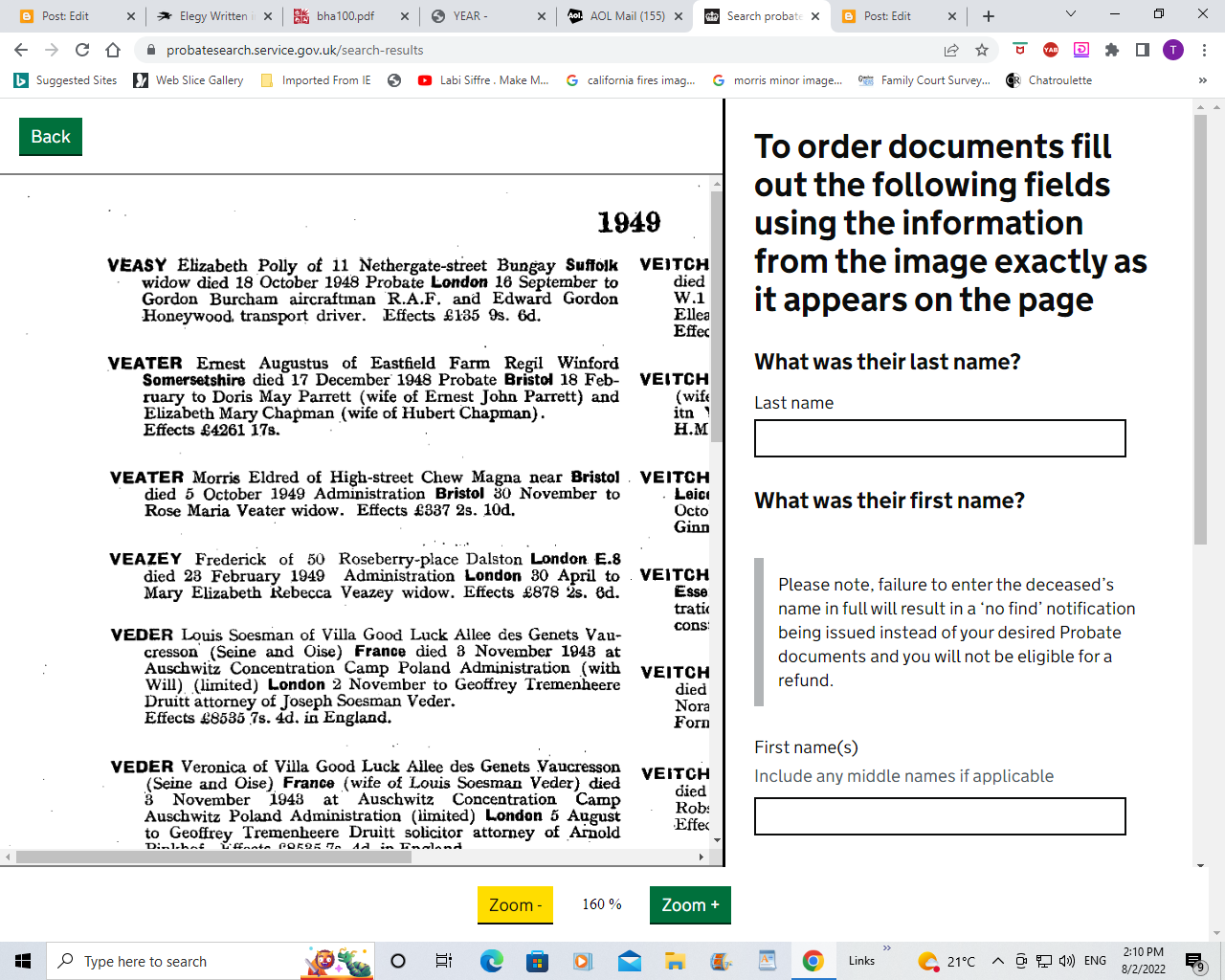This screenshot has height=980, width=1225.
Task: Open the Mail app on taskbar
Action: 630,961
